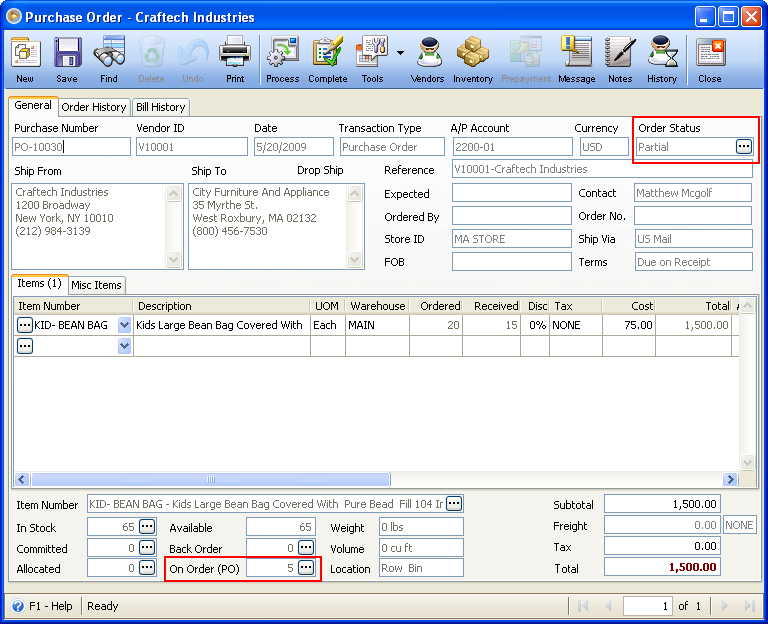Click the Purchase Number field
The height and width of the screenshot is (624, 768).
pos(72,147)
